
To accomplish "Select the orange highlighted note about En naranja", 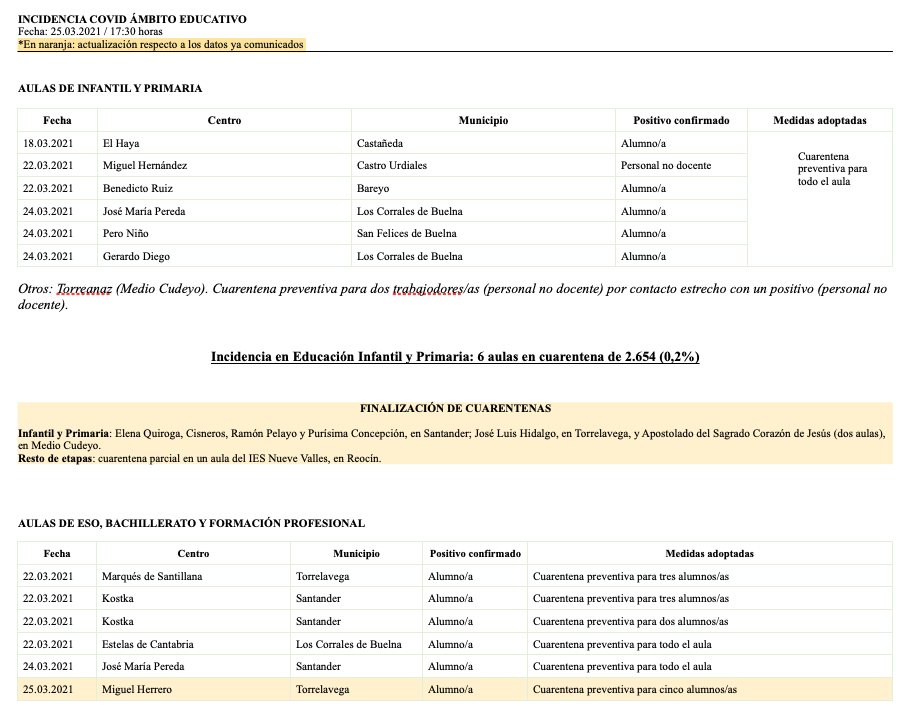I will click(x=161, y=44).
